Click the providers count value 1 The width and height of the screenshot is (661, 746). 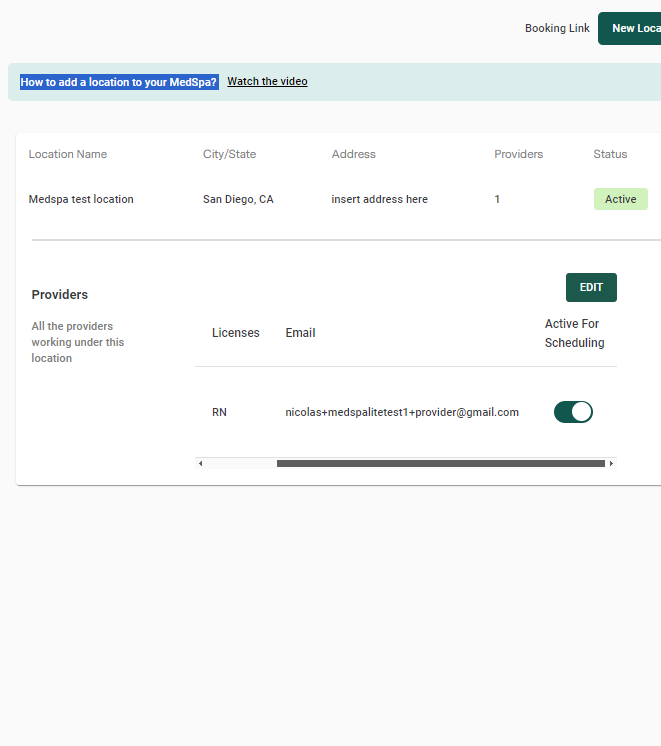497,199
